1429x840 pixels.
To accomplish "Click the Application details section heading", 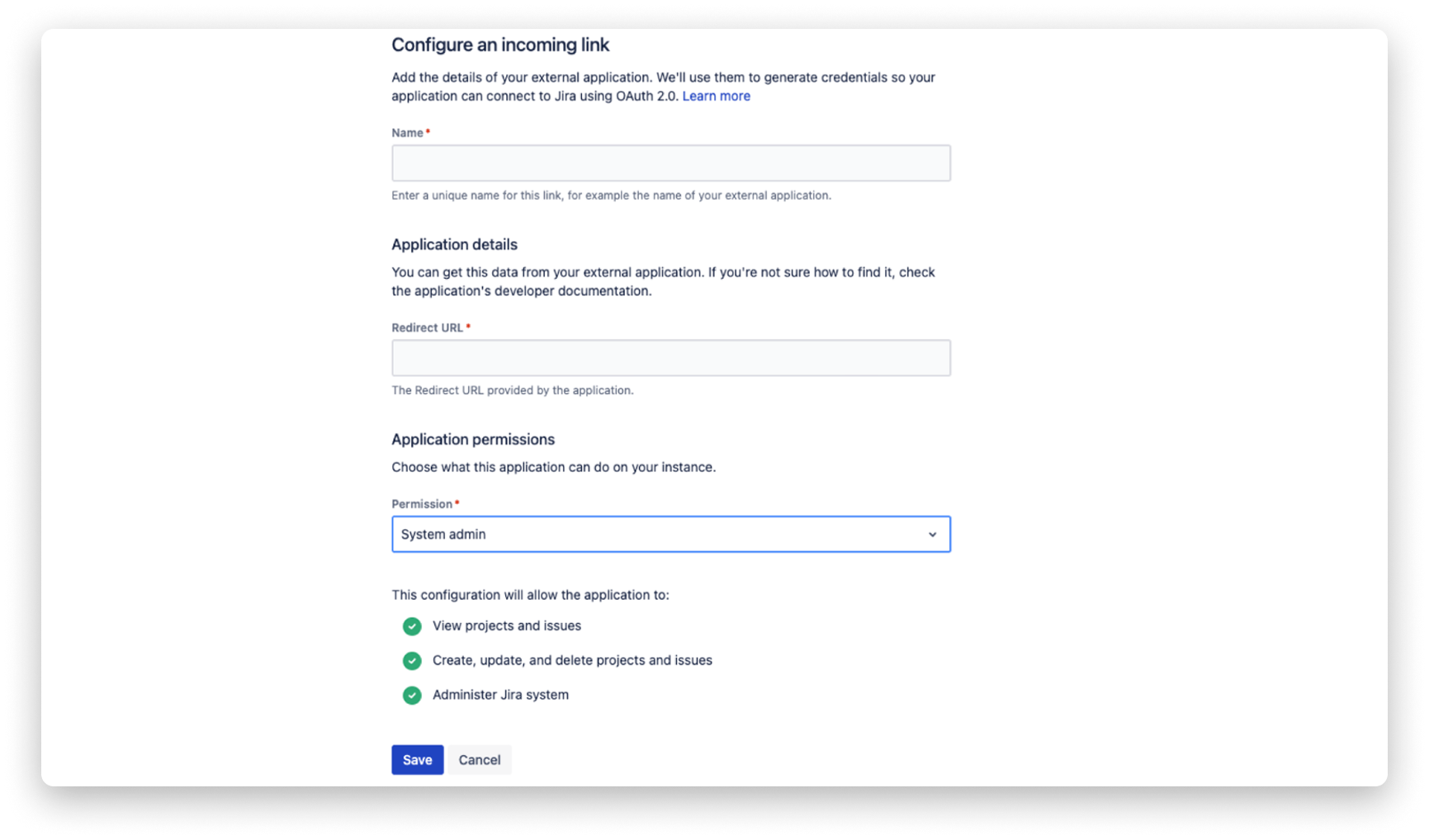I will click(454, 244).
